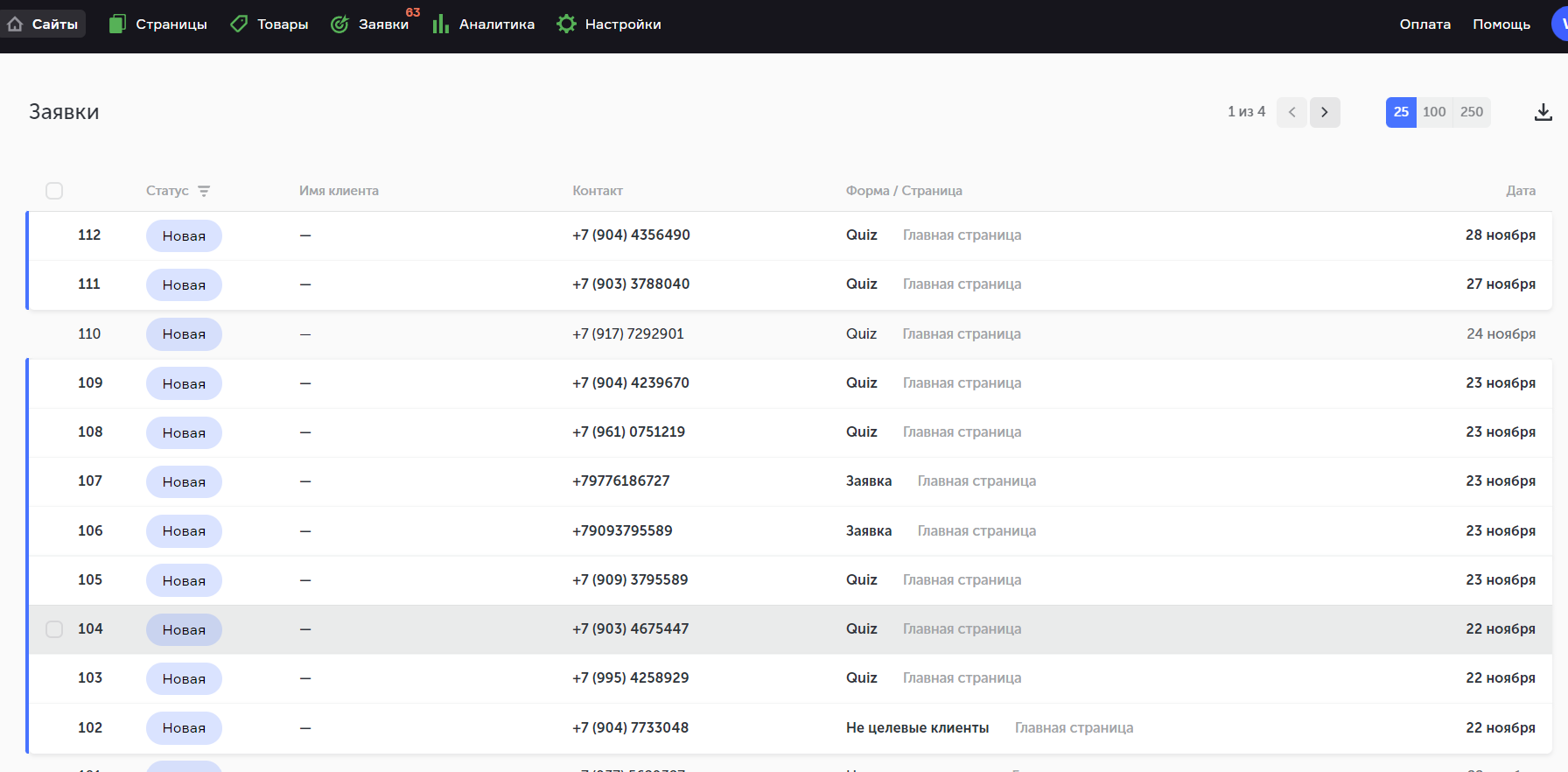Open the Заявки menu item
Viewport: 1568px width, 772px height.
370,24
